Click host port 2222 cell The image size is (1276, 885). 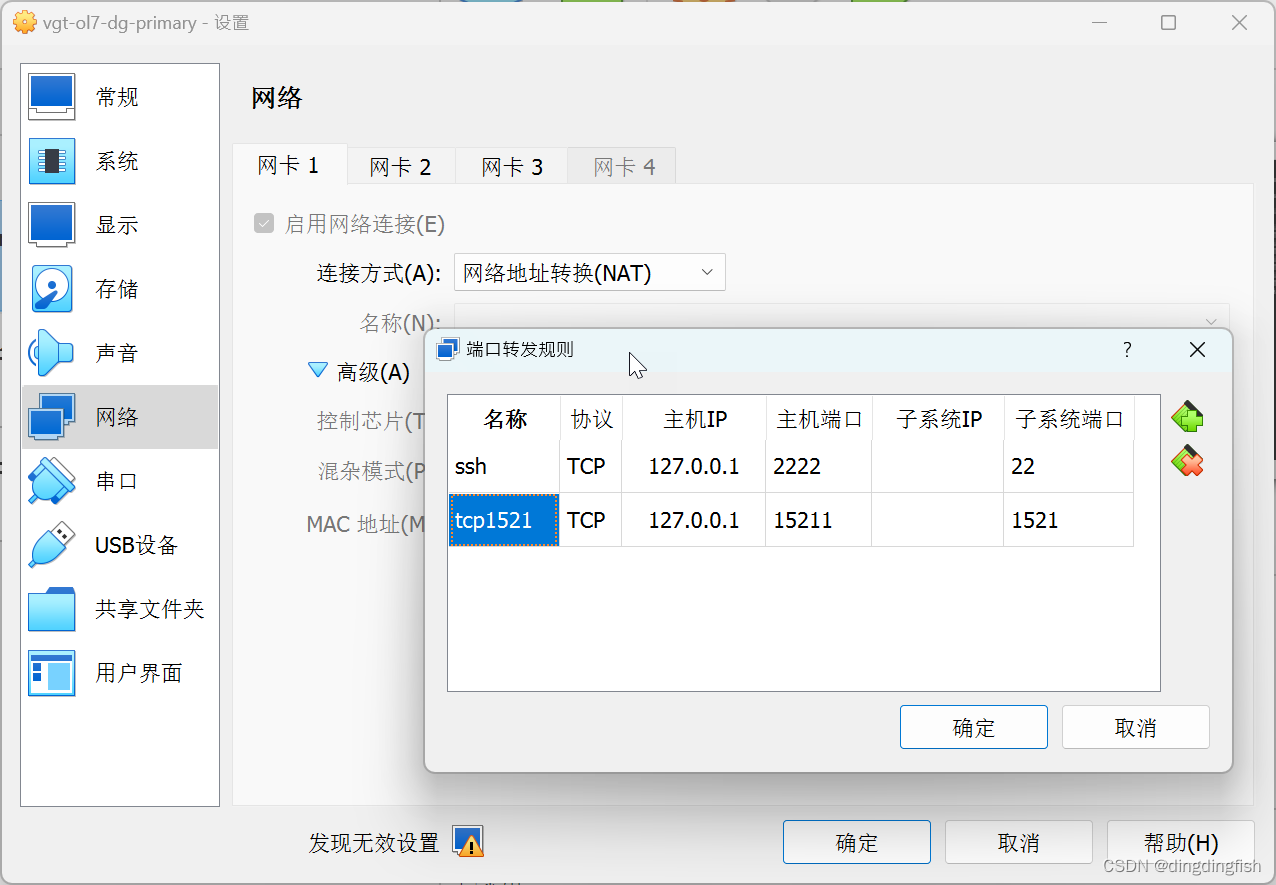(x=819, y=466)
